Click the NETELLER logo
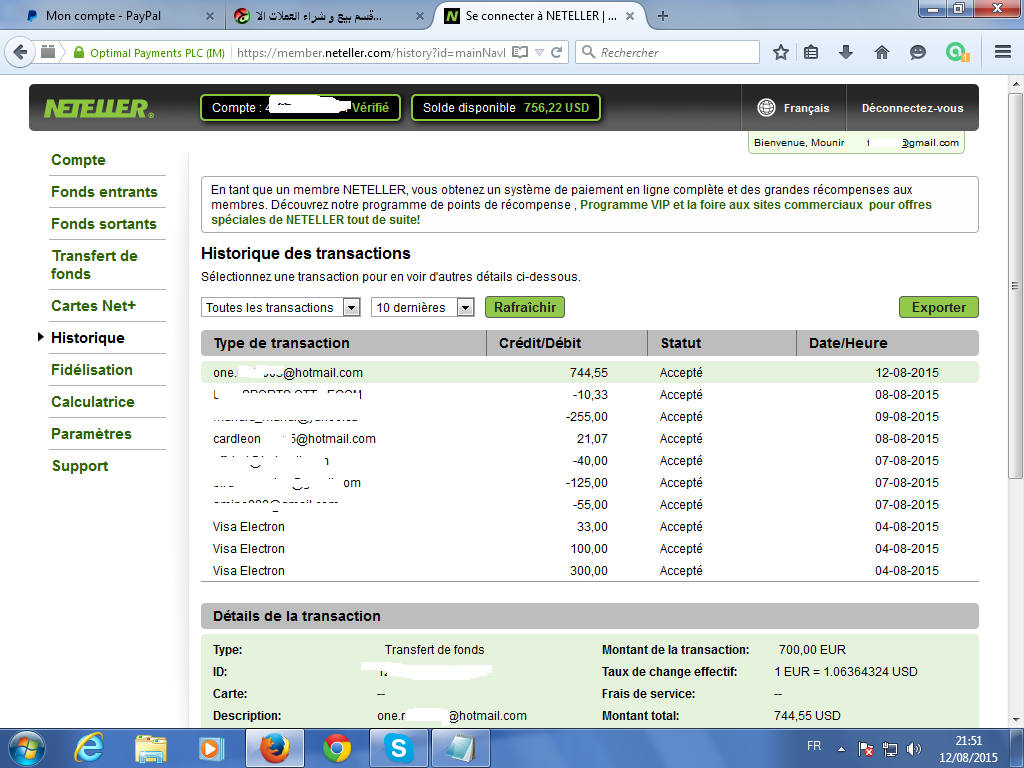Image resolution: width=1024 pixels, height=768 pixels. pyautogui.click(x=99, y=108)
